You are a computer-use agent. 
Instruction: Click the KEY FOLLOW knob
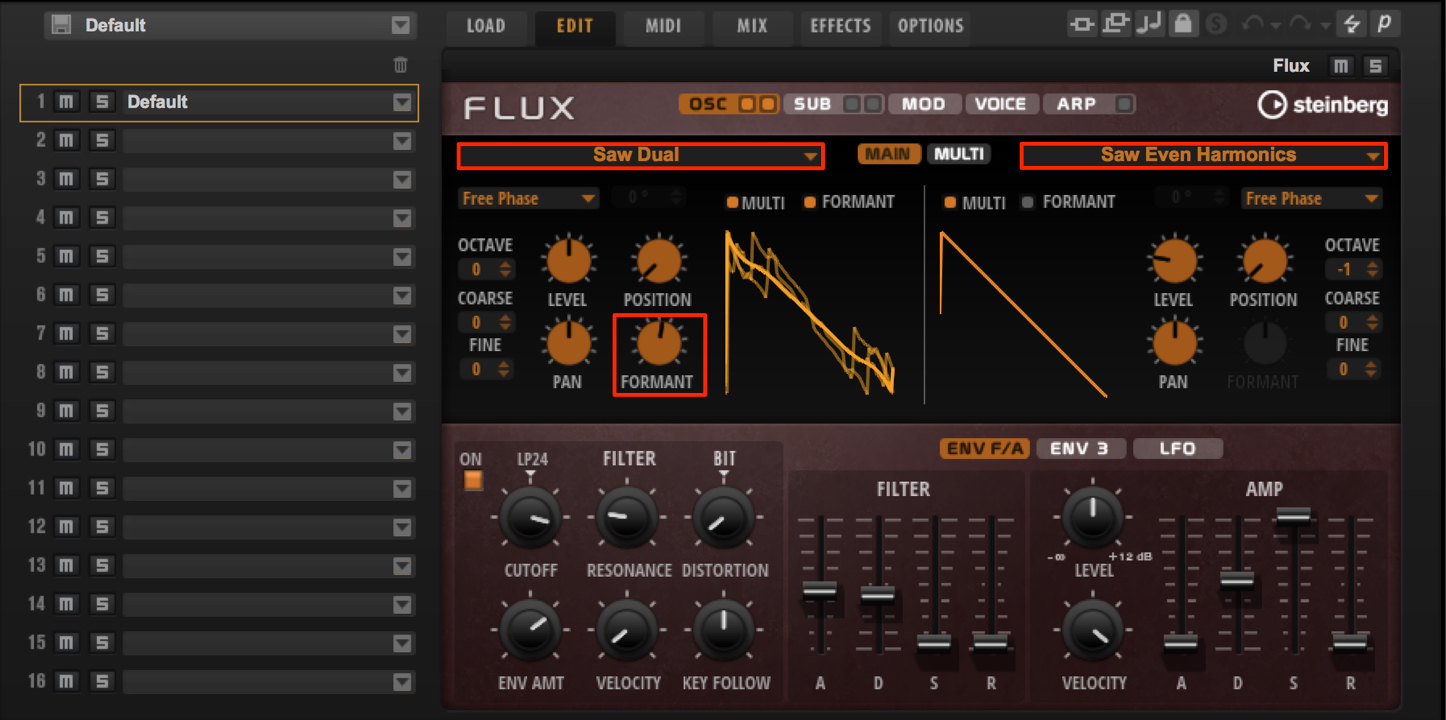pyautogui.click(x=724, y=631)
